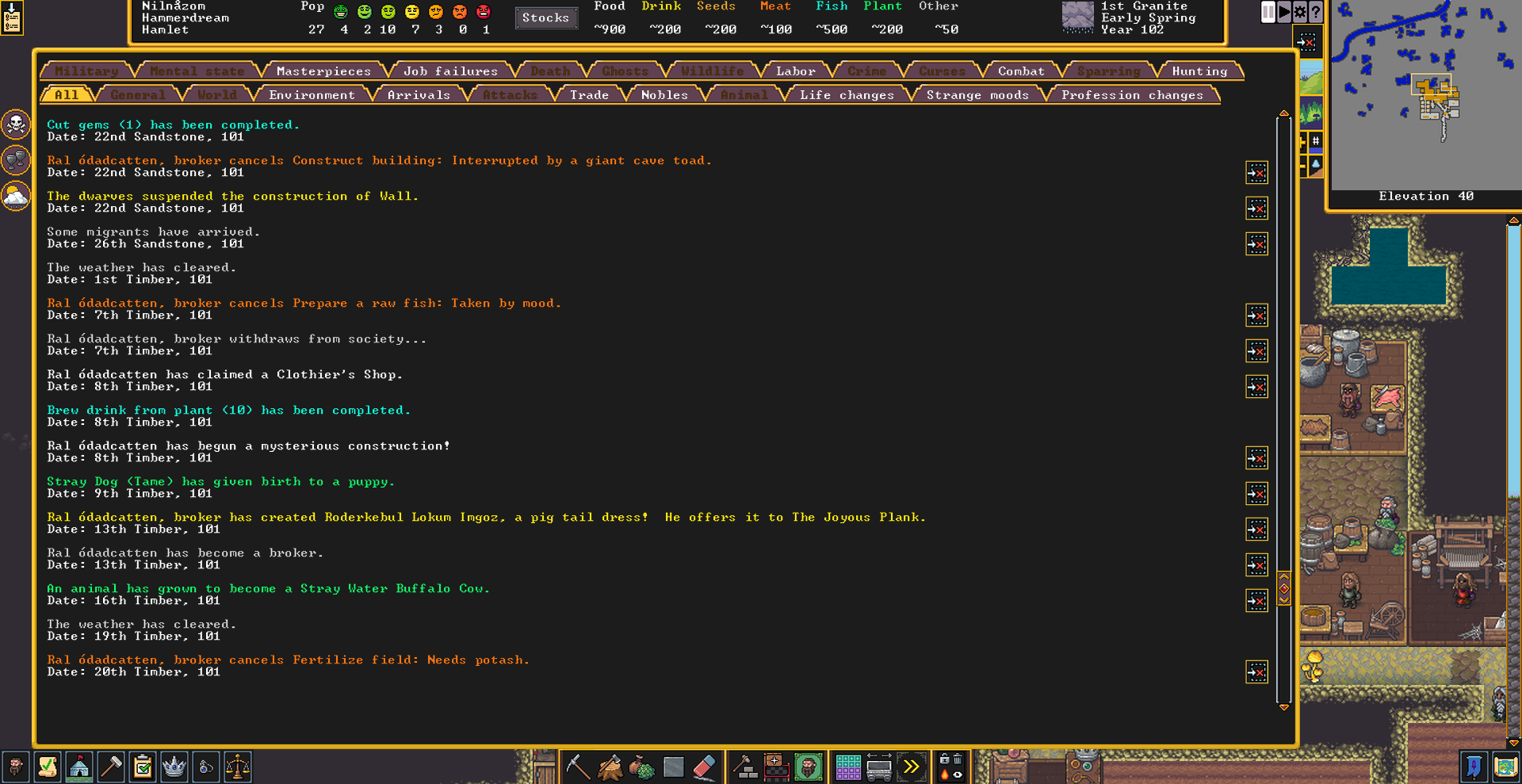Screen dimensions: 1522x784
Task: Toggle the tree ramp display button
Action: coord(1315,165)
